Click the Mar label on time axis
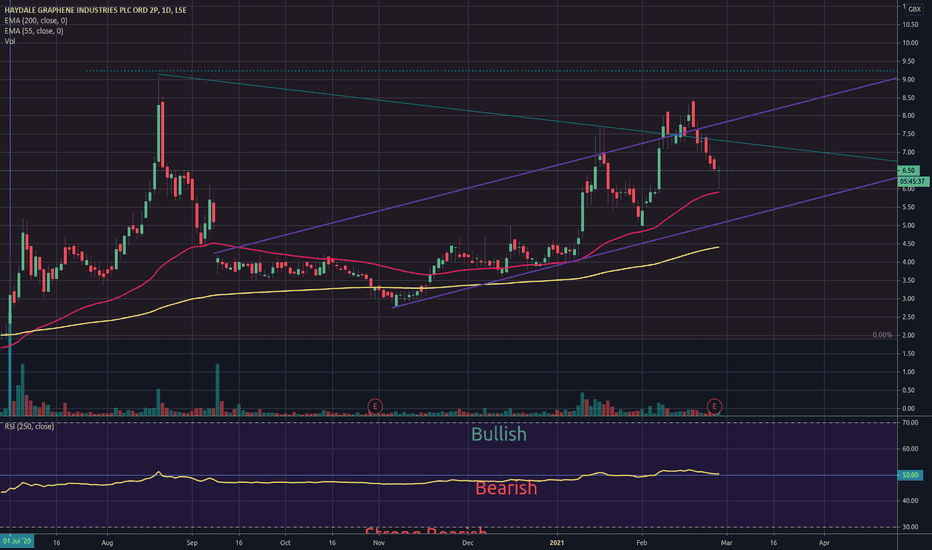Viewport: 932px width, 550px height. 727,542
